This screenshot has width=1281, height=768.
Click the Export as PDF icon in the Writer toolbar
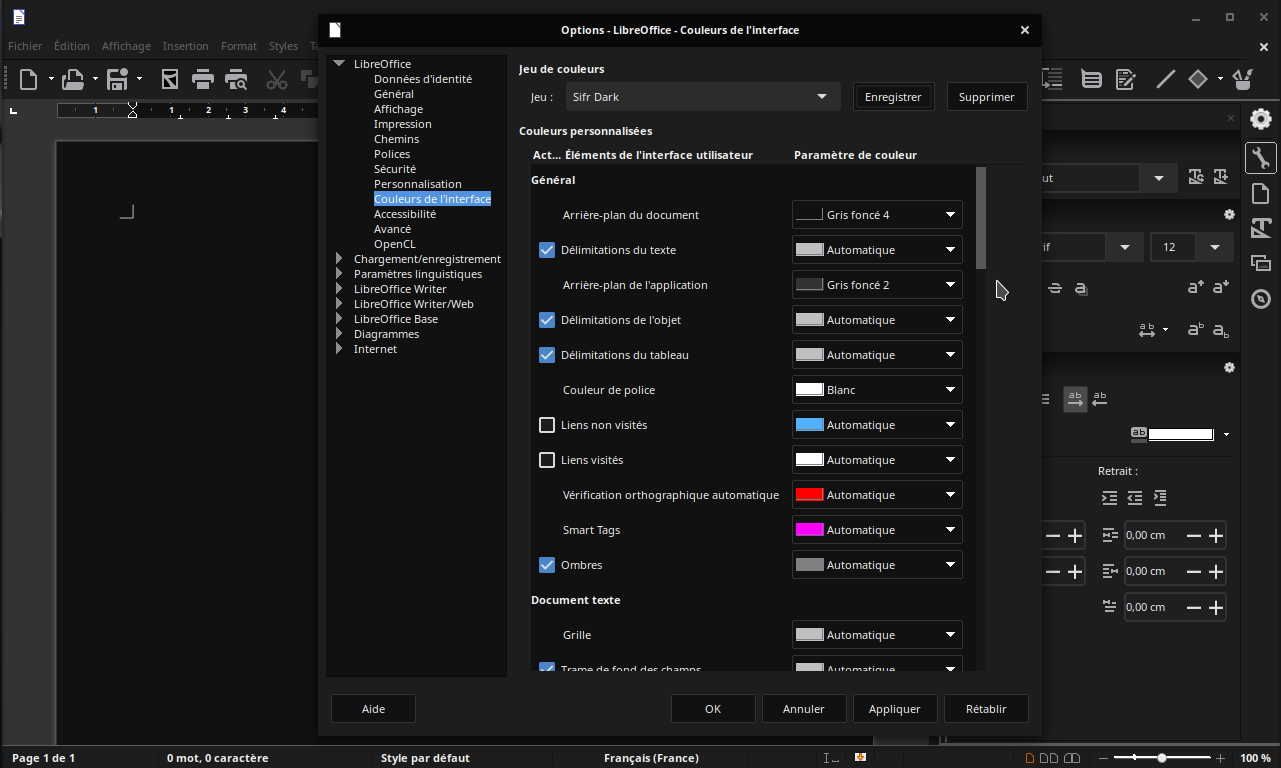click(170, 79)
